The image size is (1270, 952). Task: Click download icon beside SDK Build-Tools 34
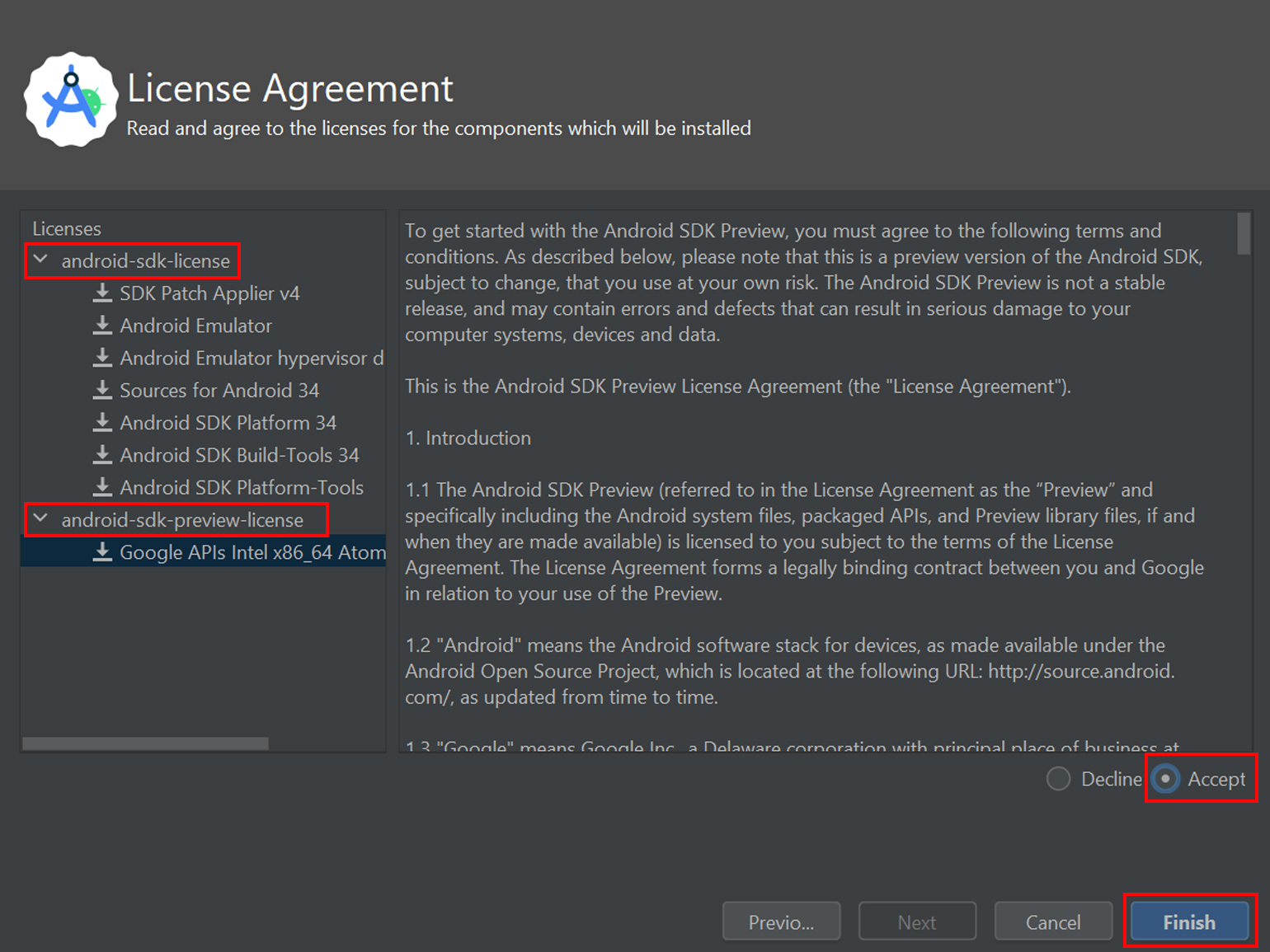102,455
